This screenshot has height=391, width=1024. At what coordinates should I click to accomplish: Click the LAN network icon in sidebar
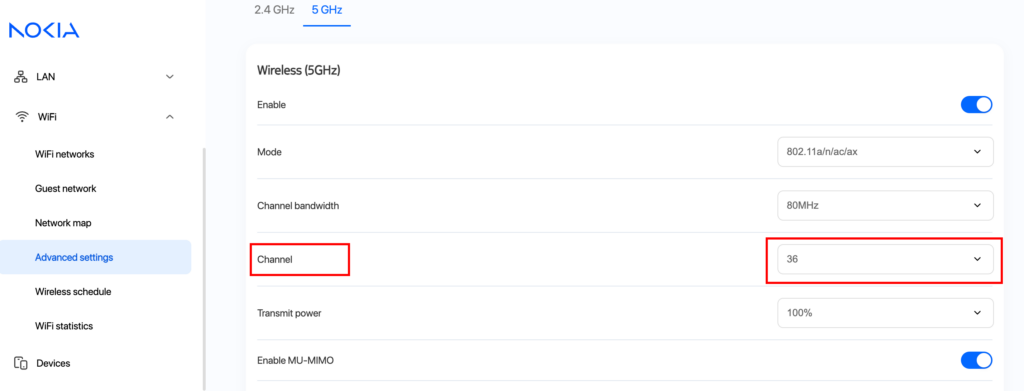tap(21, 77)
